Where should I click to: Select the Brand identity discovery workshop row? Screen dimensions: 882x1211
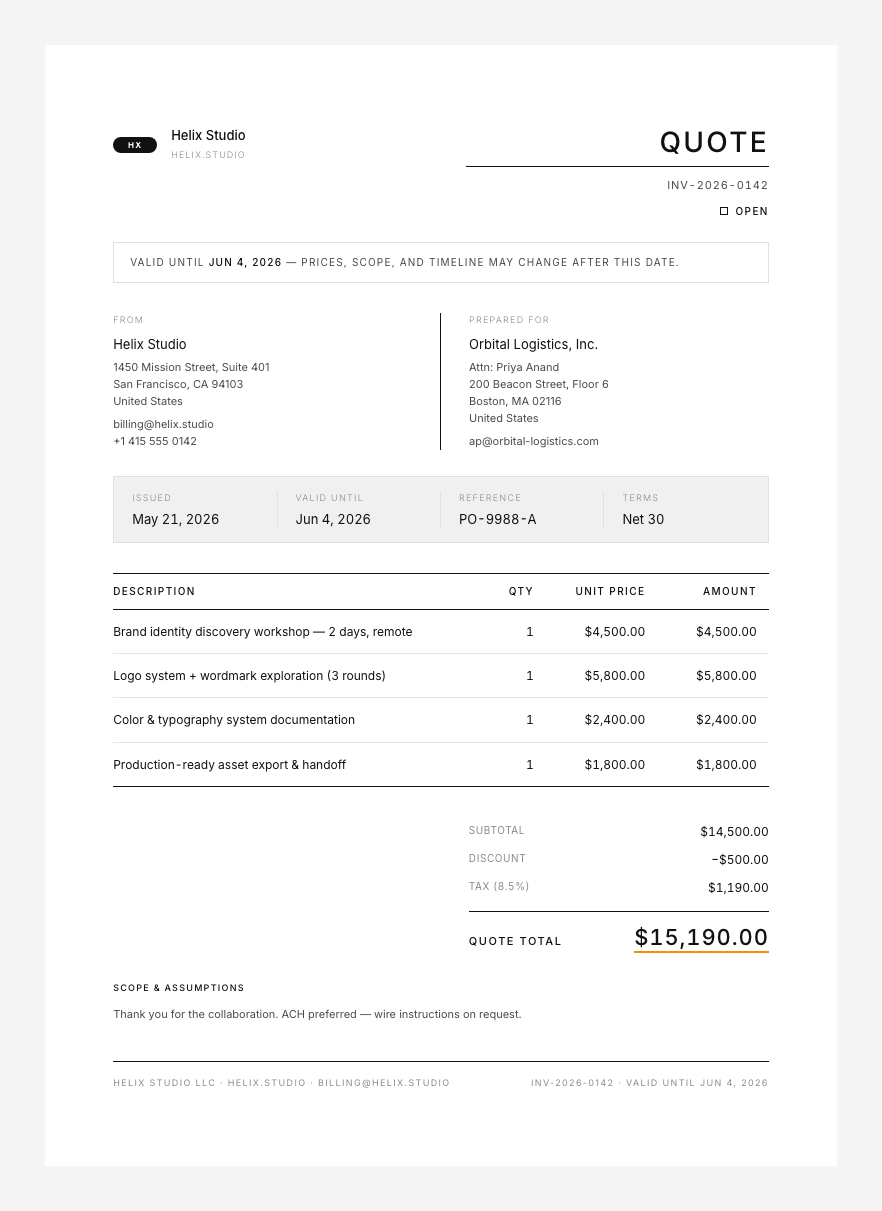[441, 632]
